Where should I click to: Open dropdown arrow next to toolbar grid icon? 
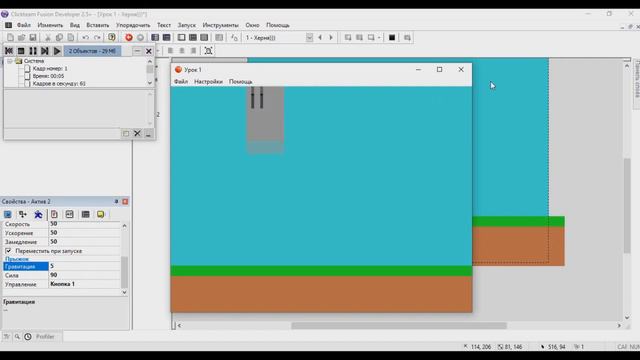pyautogui.click(x=379, y=38)
